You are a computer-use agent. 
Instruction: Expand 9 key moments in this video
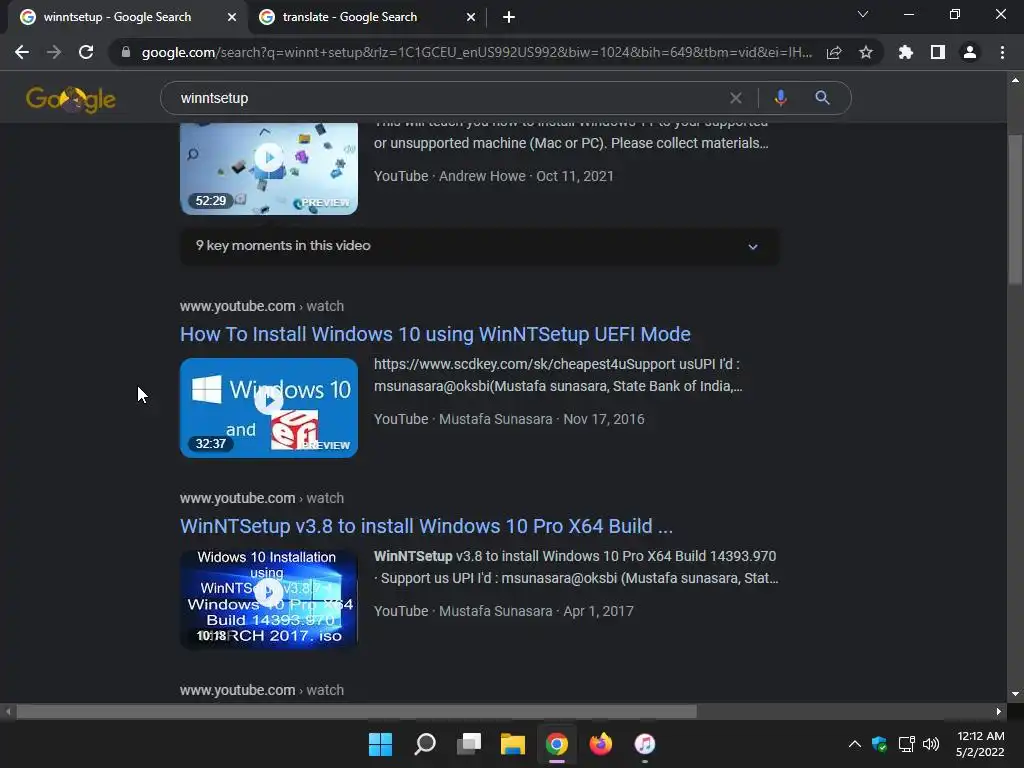click(x=479, y=246)
